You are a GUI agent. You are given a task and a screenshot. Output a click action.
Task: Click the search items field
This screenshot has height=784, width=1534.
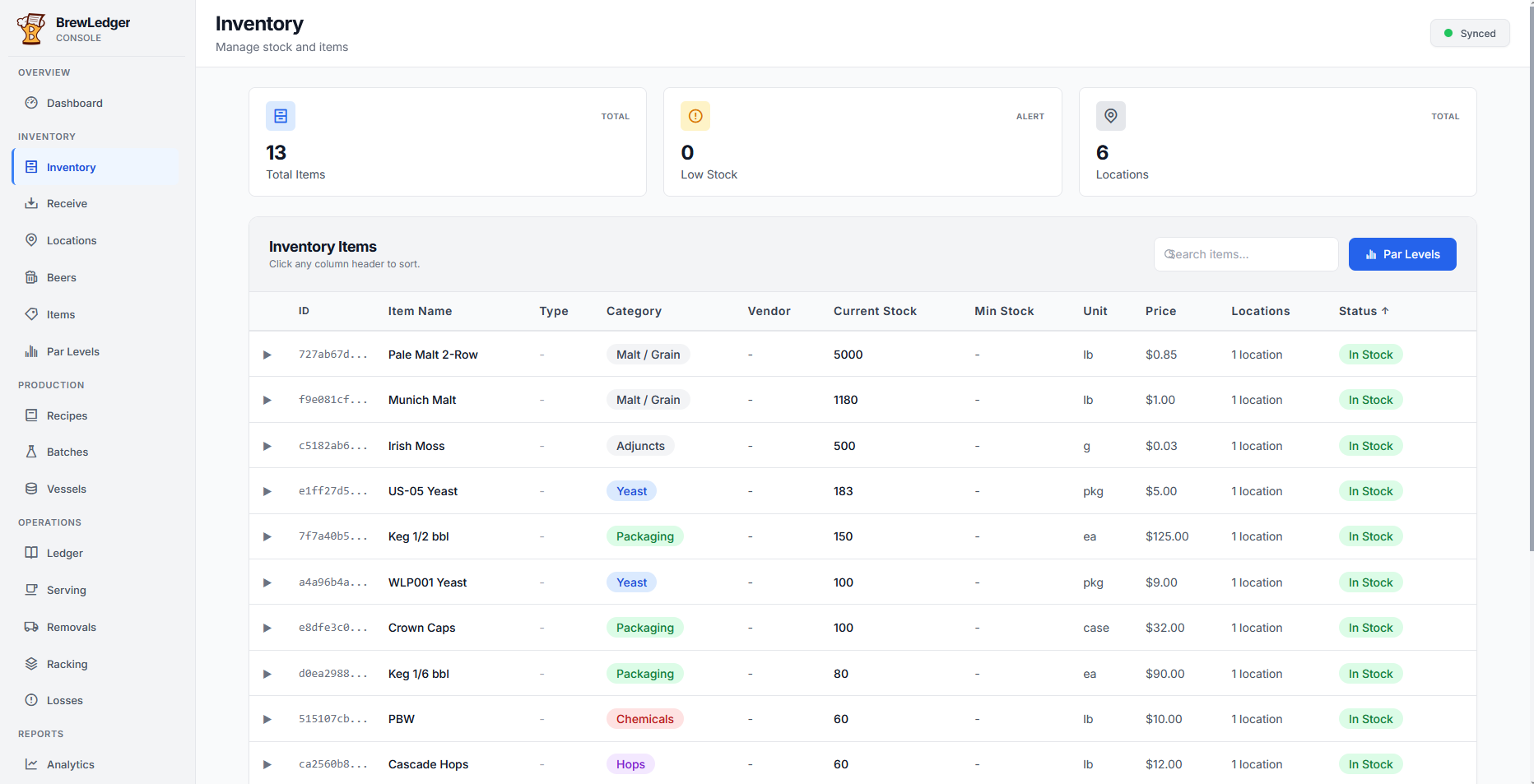tap(1245, 254)
